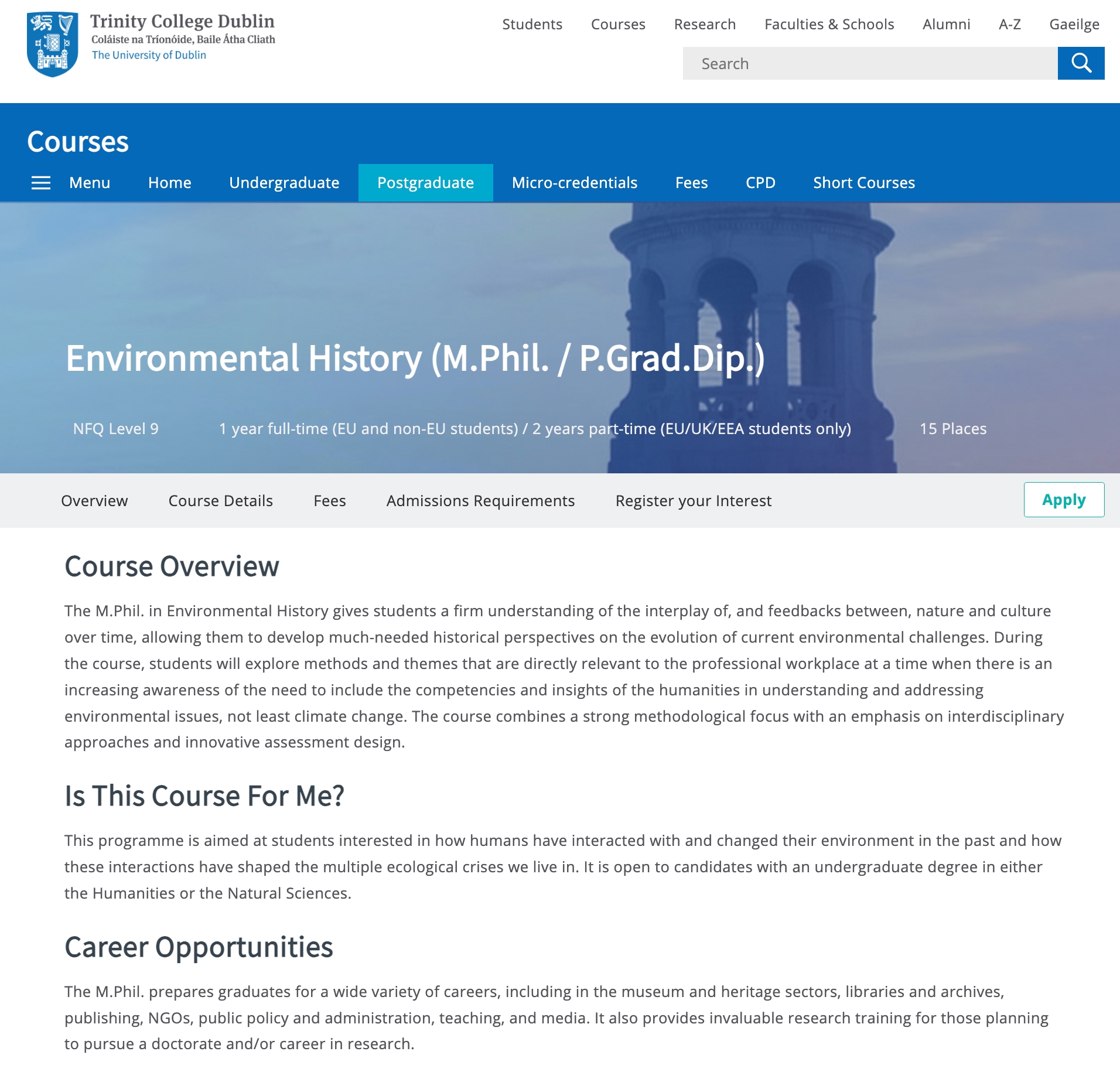Open the hamburger Menu icon
This screenshot has width=1120, height=1065.
(x=41, y=183)
